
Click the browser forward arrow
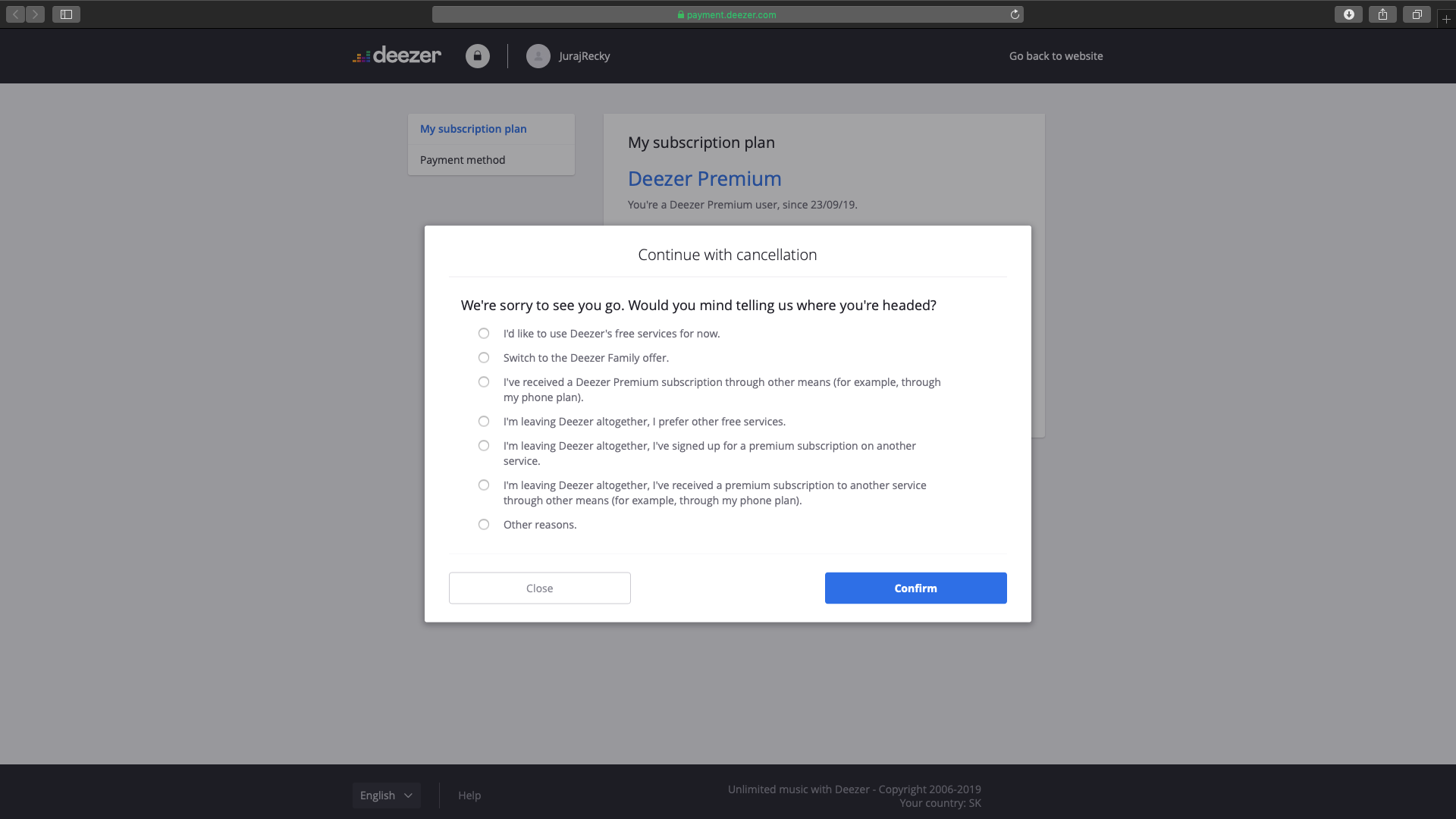tap(35, 14)
